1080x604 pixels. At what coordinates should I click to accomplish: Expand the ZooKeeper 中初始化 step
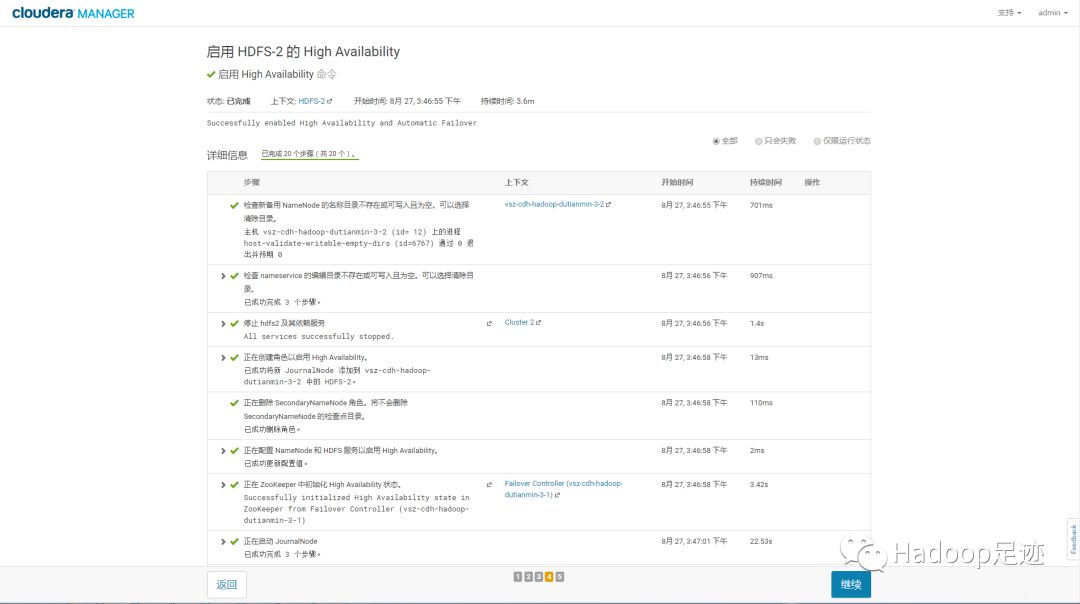click(x=223, y=486)
